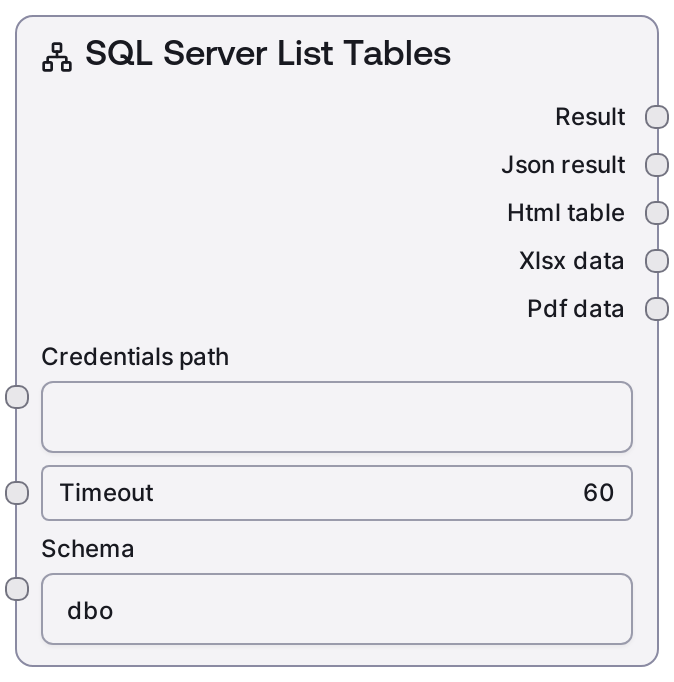Focus the empty Credentials path text box
The height and width of the screenshot is (682, 674).
pyautogui.click(x=336, y=417)
